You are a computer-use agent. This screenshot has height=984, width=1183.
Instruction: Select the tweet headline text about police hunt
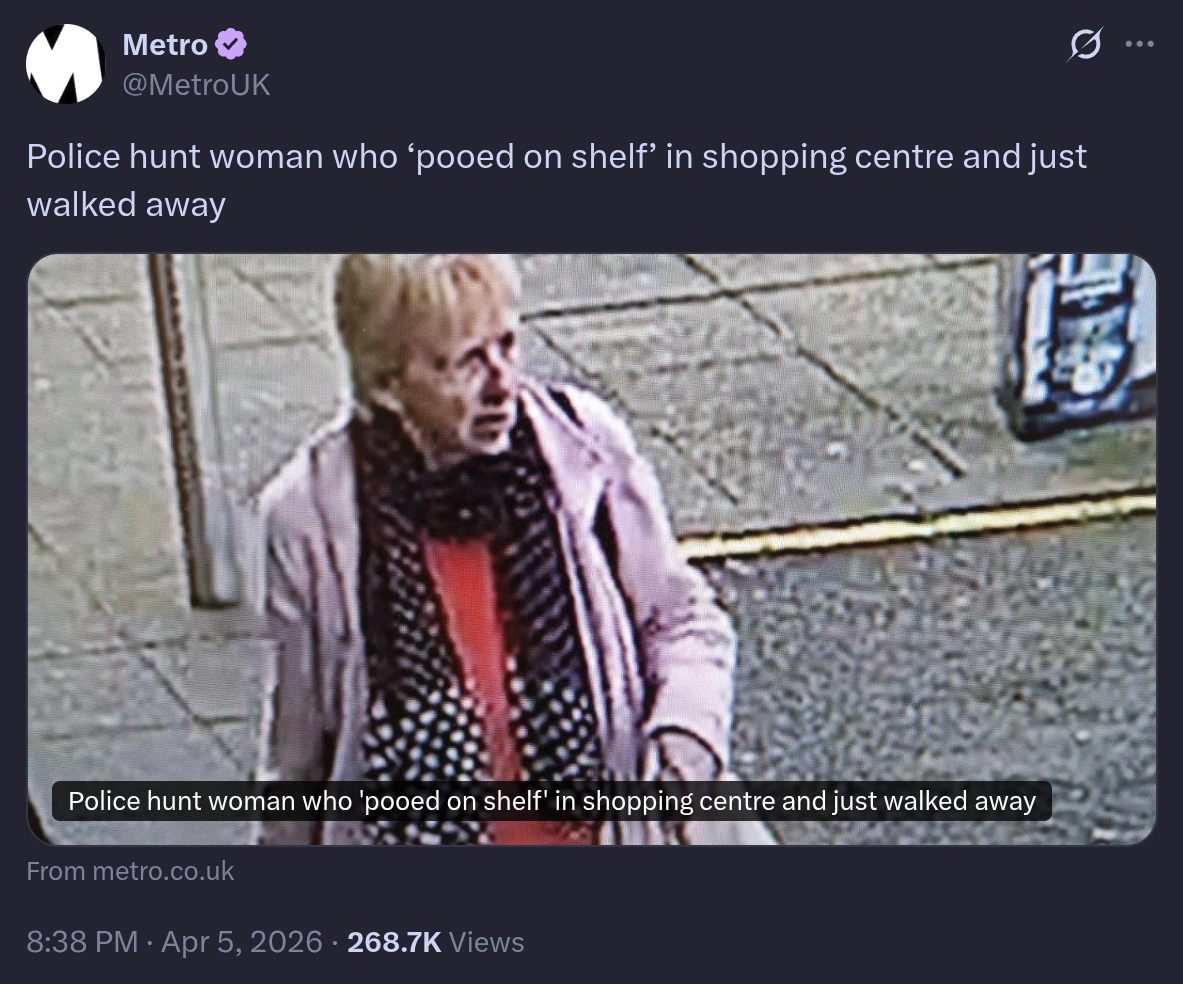[556, 180]
